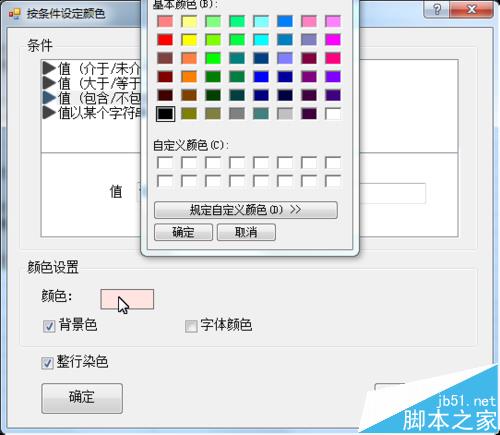Image resolution: width=500 pixels, height=435 pixels.
Task: Select the 值（包含/不包 condition row
Action: [x=91, y=98]
